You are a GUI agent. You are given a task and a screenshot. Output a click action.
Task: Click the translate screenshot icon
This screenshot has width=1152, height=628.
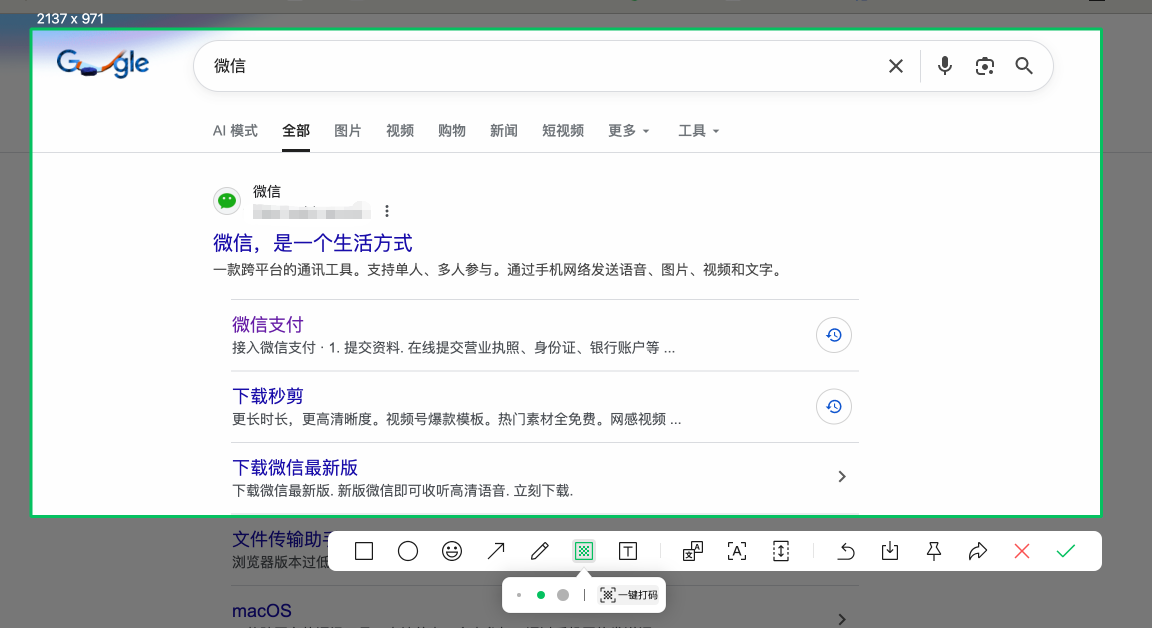coord(693,551)
